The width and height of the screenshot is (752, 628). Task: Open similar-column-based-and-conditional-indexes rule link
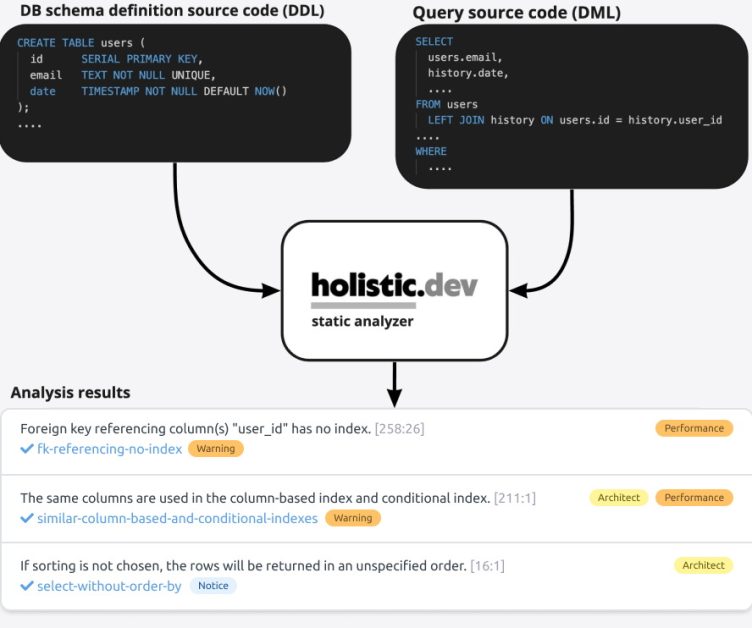[x=177, y=518]
